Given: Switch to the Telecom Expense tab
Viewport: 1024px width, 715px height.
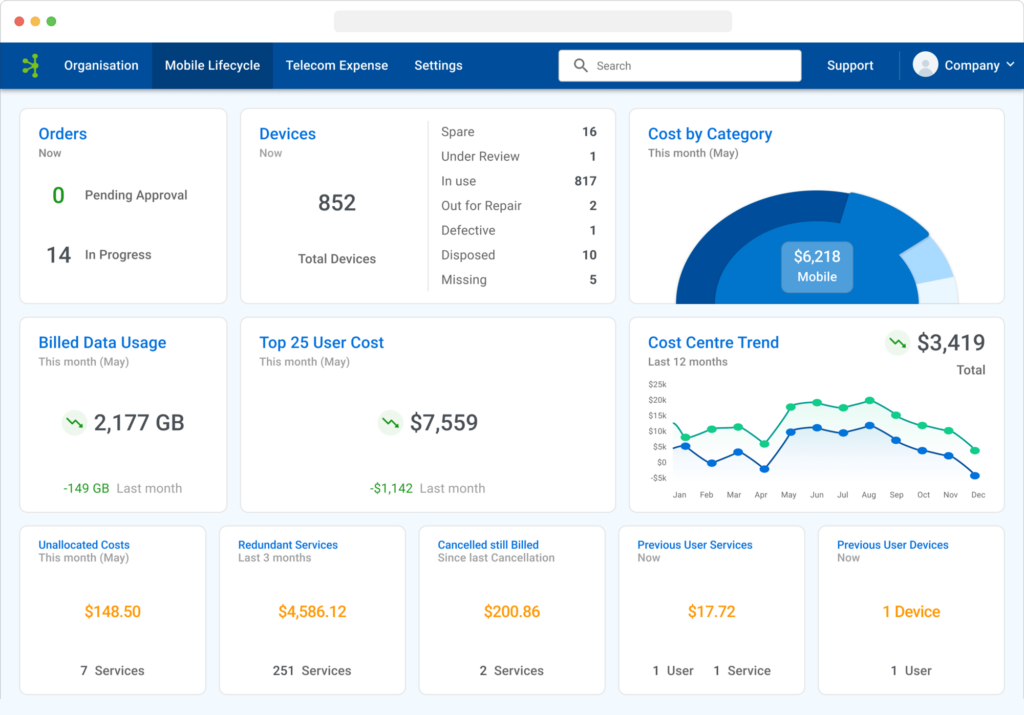Looking at the screenshot, I should pyautogui.click(x=336, y=65).
